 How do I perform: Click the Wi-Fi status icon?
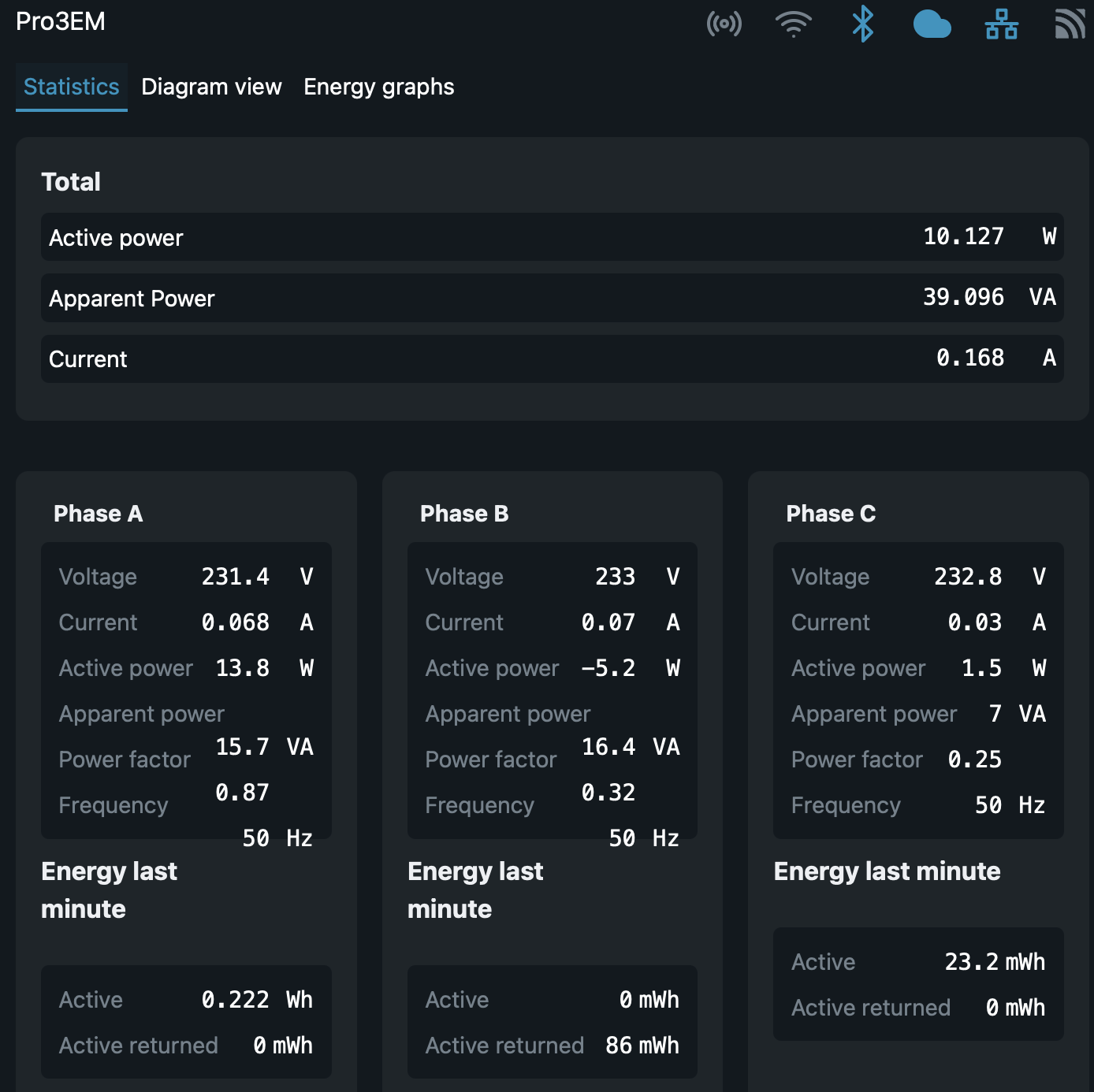coord(793,24)
